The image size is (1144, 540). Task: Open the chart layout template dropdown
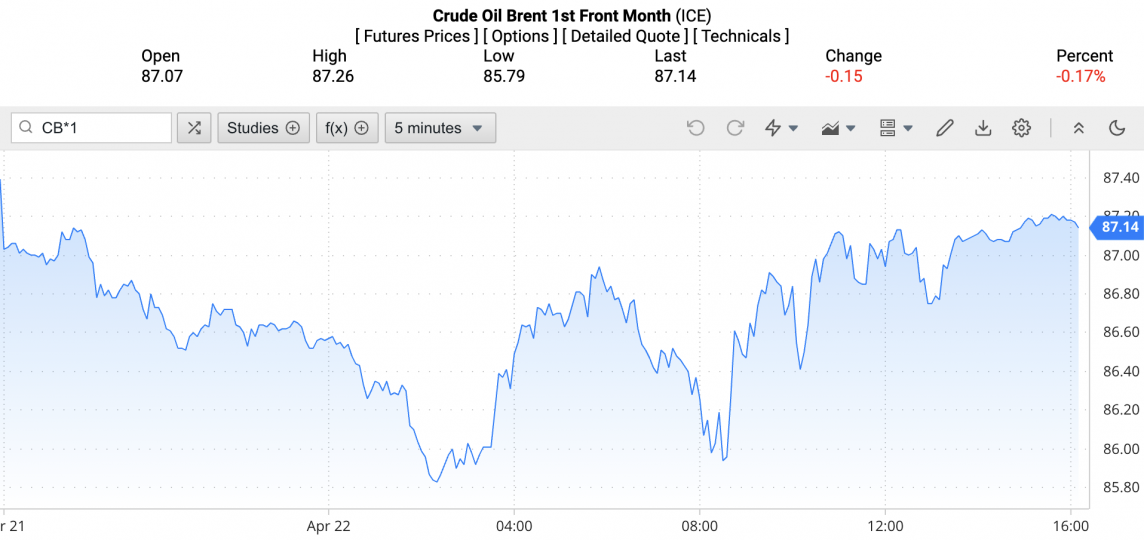(x=896, y=128)
